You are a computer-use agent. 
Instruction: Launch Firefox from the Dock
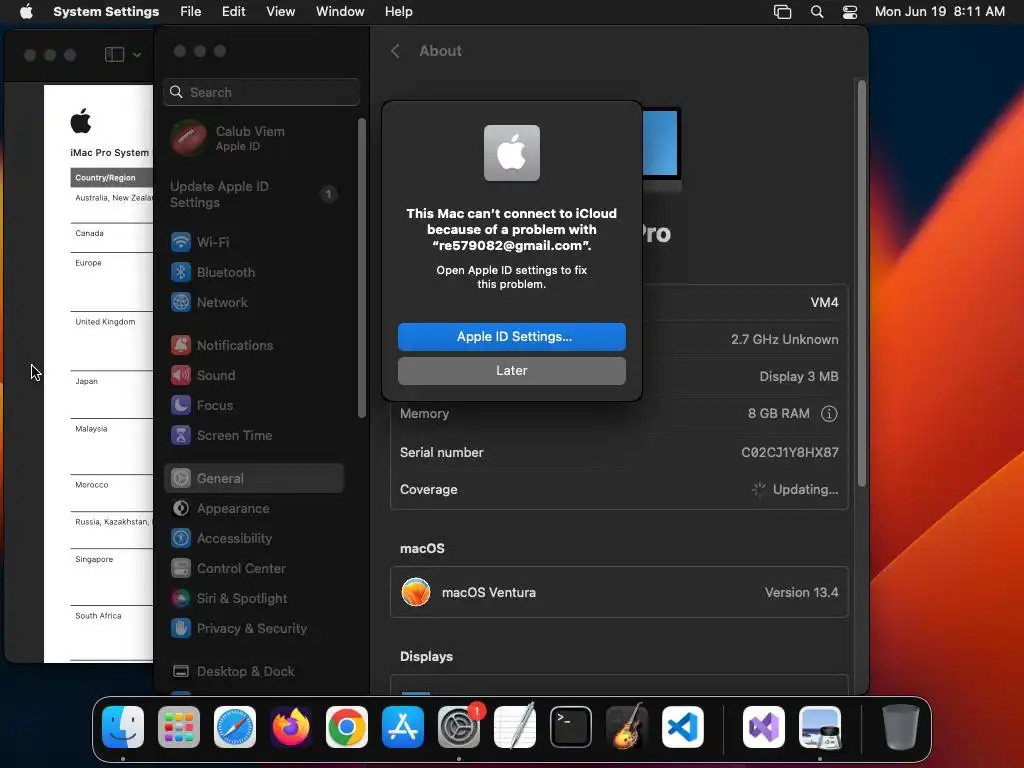(291, 727)
